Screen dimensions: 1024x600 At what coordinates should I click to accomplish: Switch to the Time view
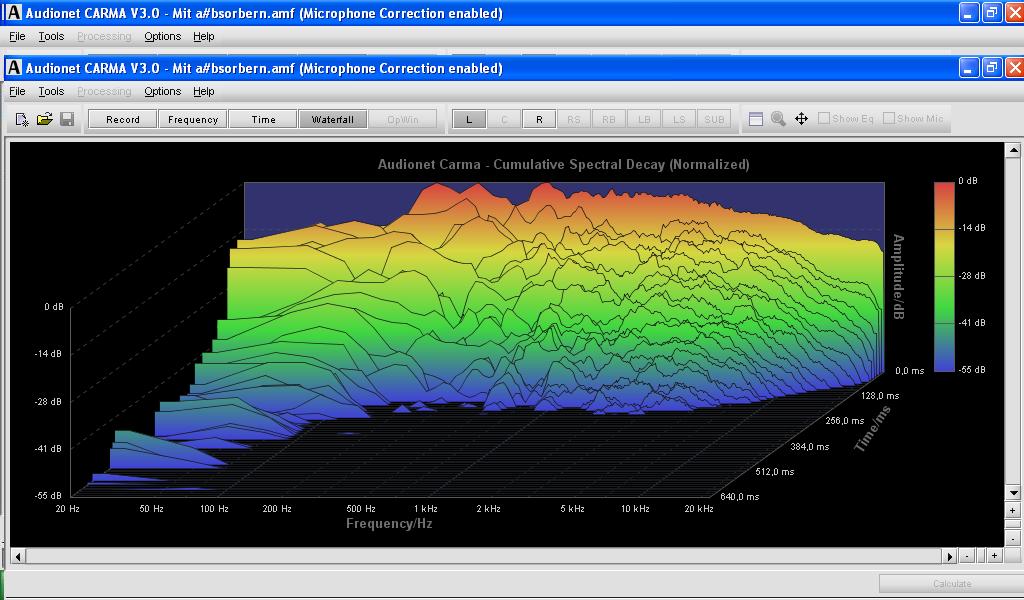coord(263,119)
